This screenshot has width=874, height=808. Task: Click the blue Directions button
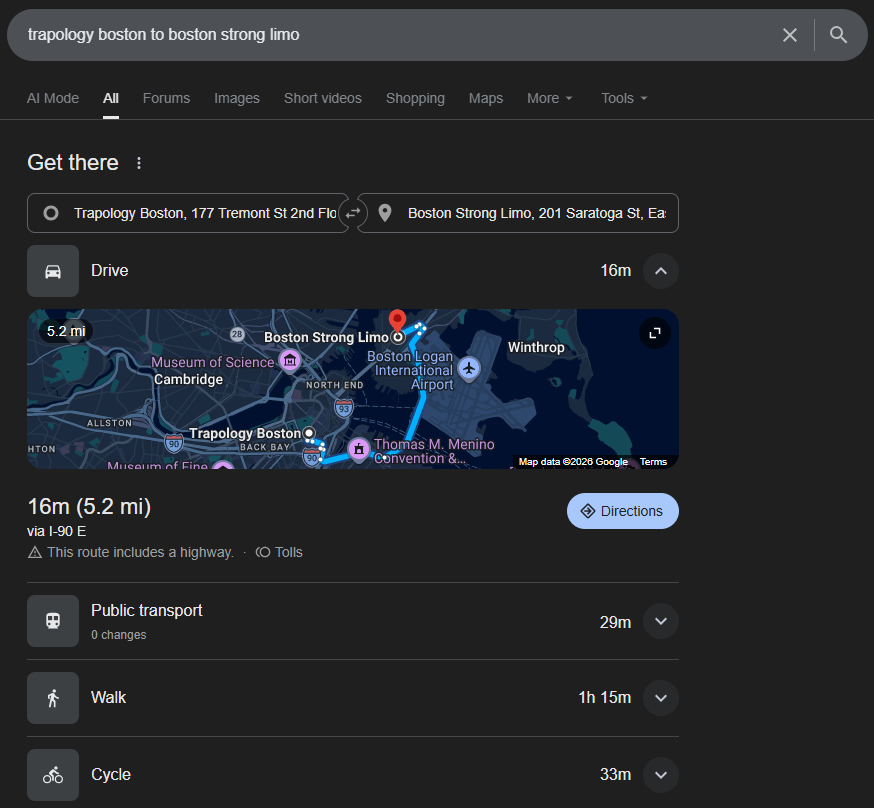(622, 511)
